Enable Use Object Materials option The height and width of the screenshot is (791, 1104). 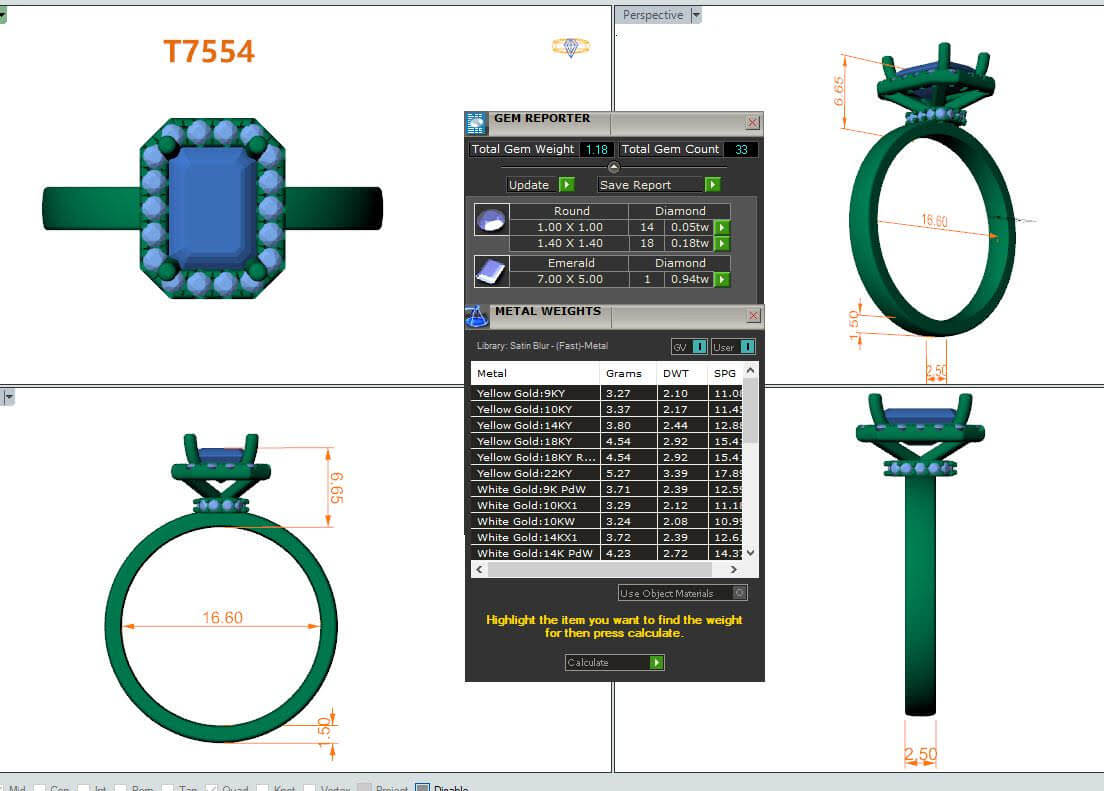[739, 593]
